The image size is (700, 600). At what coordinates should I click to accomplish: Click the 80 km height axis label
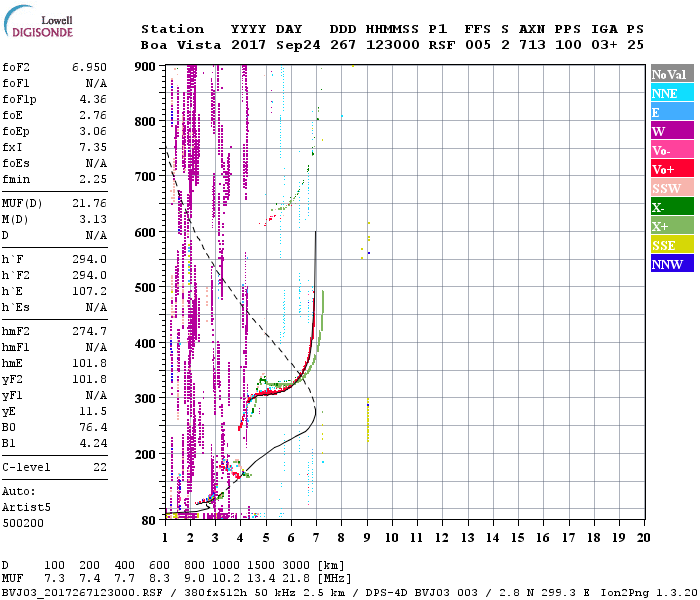(x=148, y=521)
